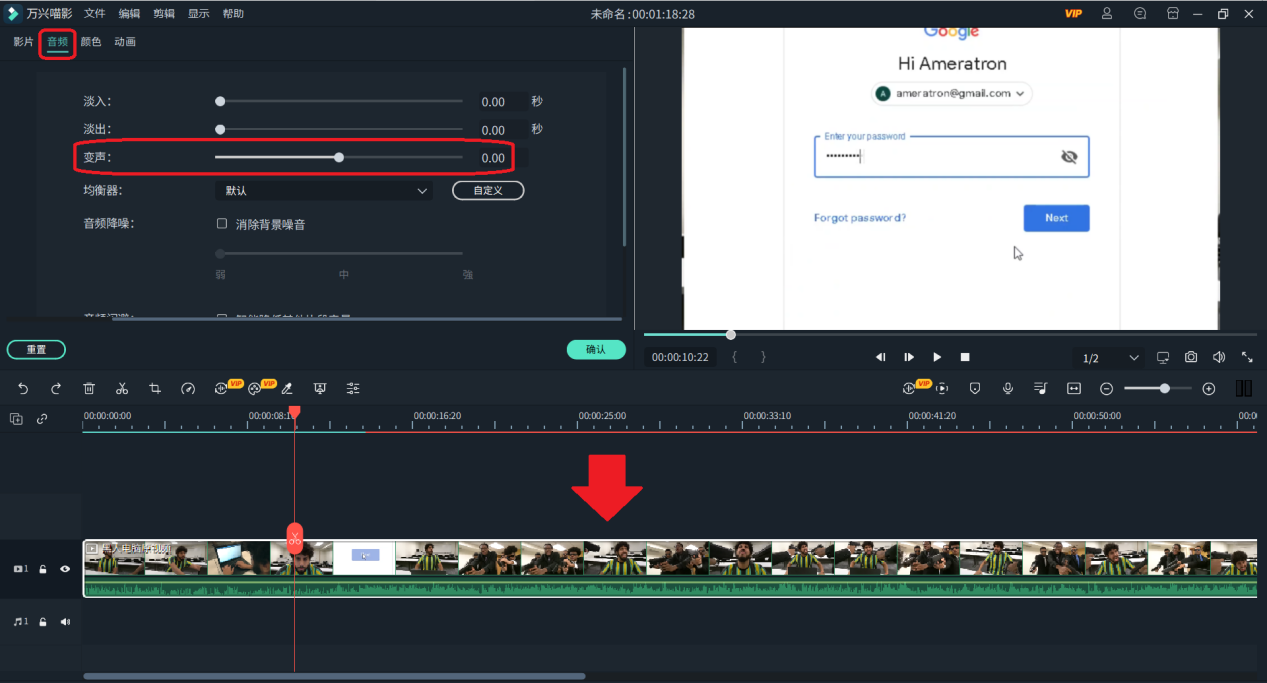Click the 确认 button
The width and height of the screenshot is (1267, 683).
596,350
